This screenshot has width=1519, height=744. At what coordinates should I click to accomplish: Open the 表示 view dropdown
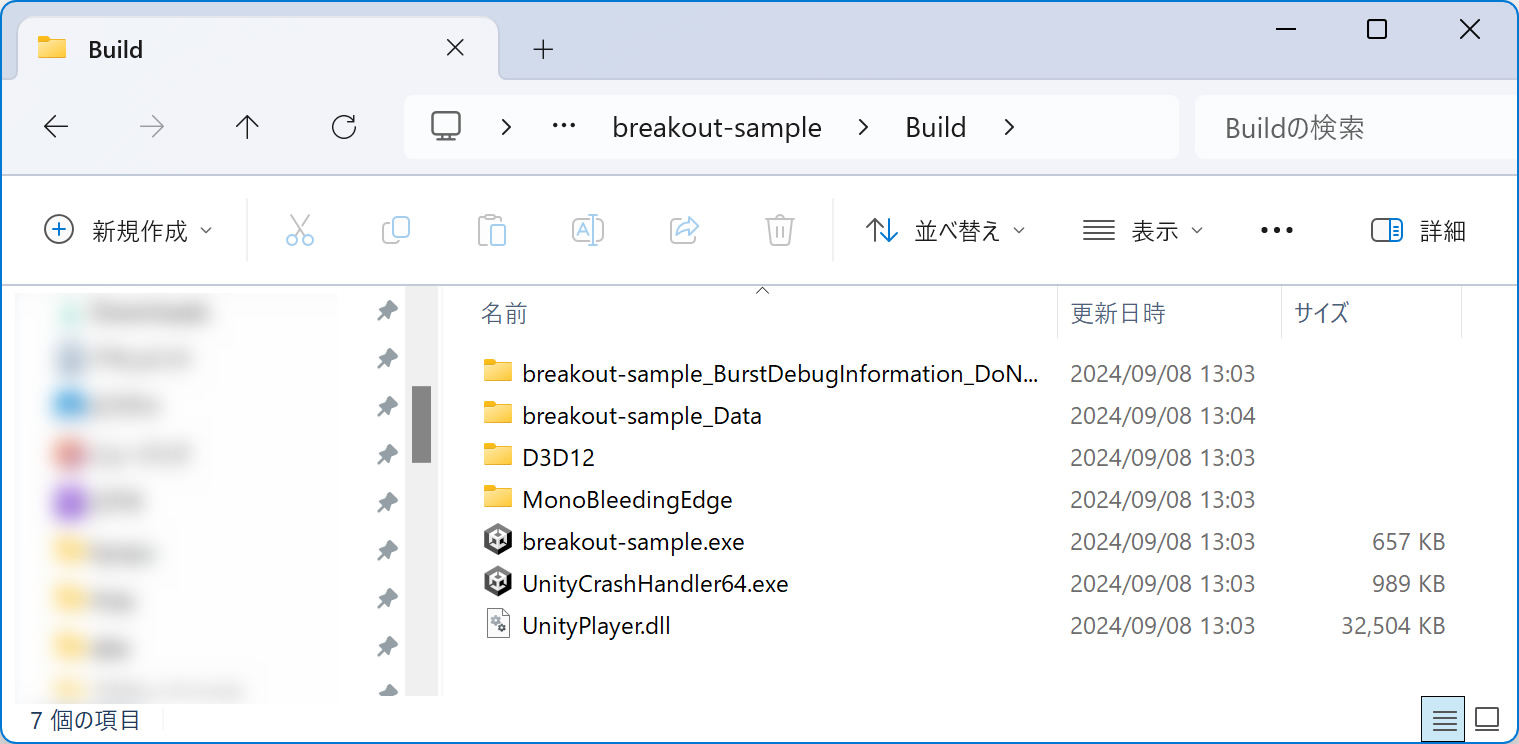tap(1143, 231)
